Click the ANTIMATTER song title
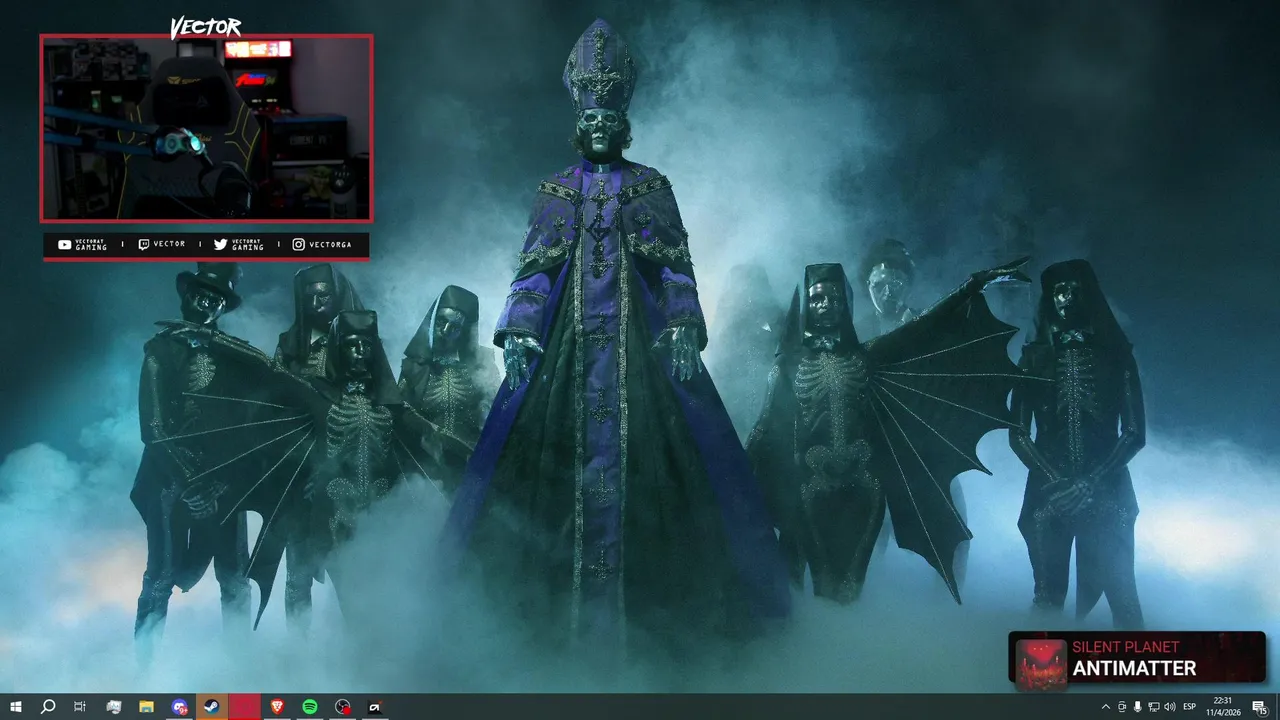Viewport: 1280px width, 720px height. (x=1134, y=669)
